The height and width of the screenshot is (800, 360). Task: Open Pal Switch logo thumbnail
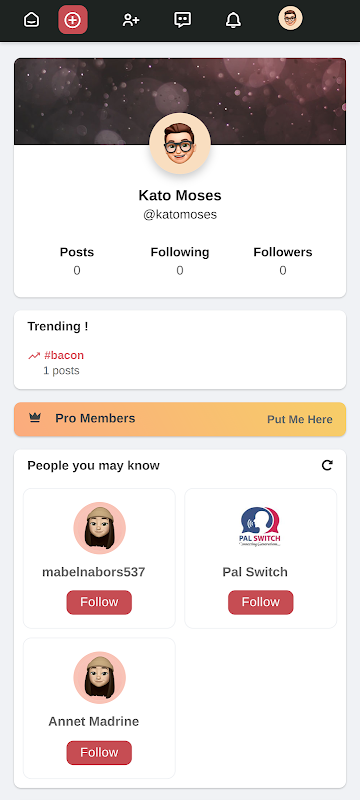click(260, 528)
